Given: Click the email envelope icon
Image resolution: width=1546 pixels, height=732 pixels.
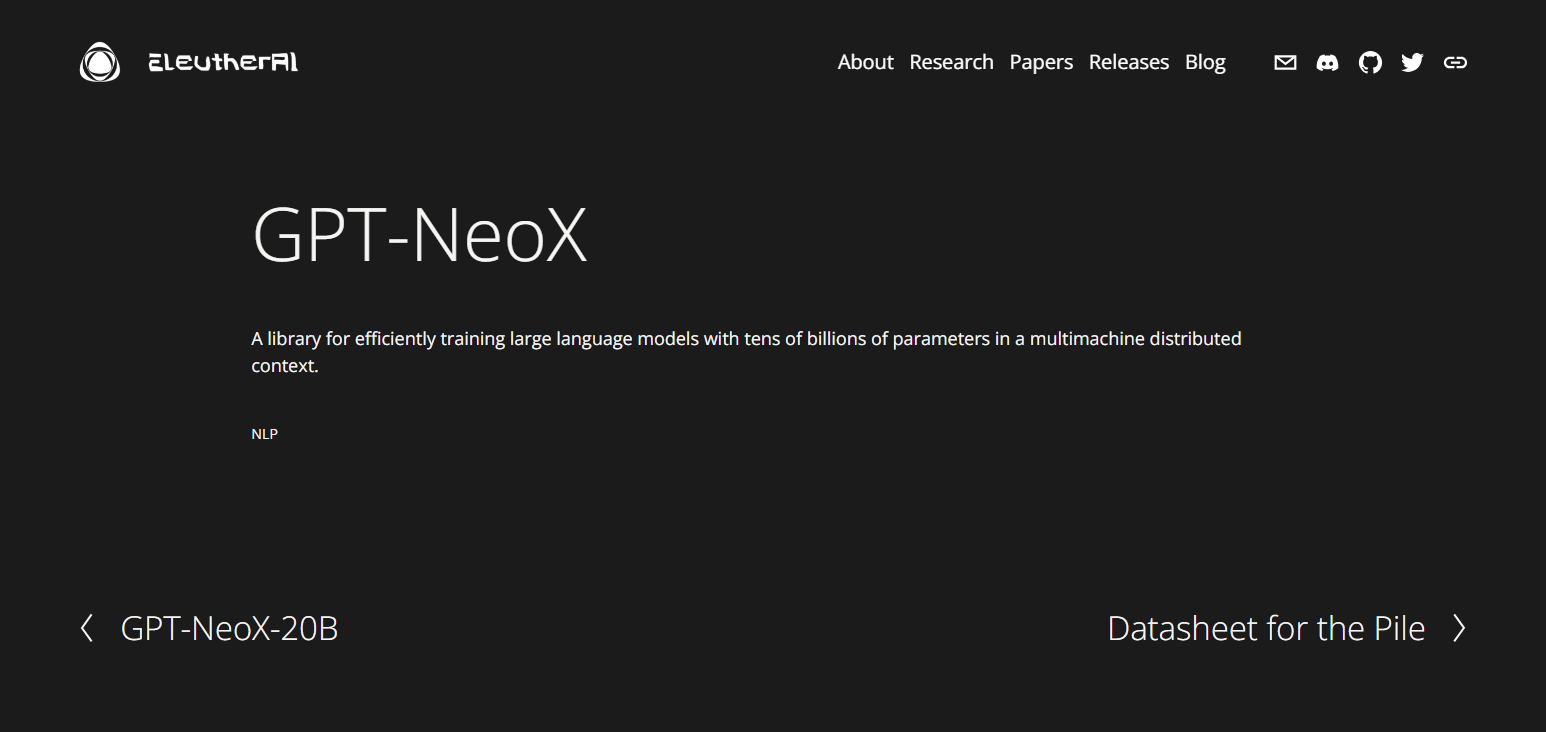Looking at the screenshot, I should point(1285,63).
